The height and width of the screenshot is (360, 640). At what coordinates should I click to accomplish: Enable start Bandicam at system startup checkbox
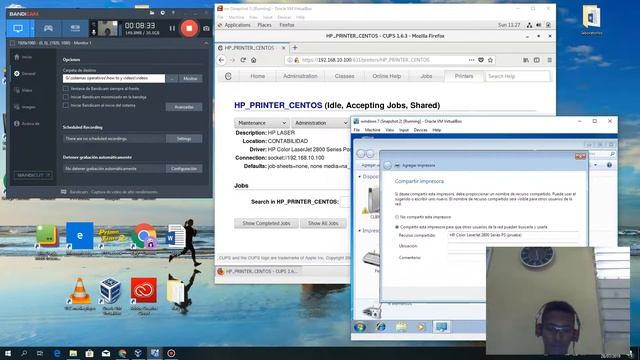(x=66, y=105)
